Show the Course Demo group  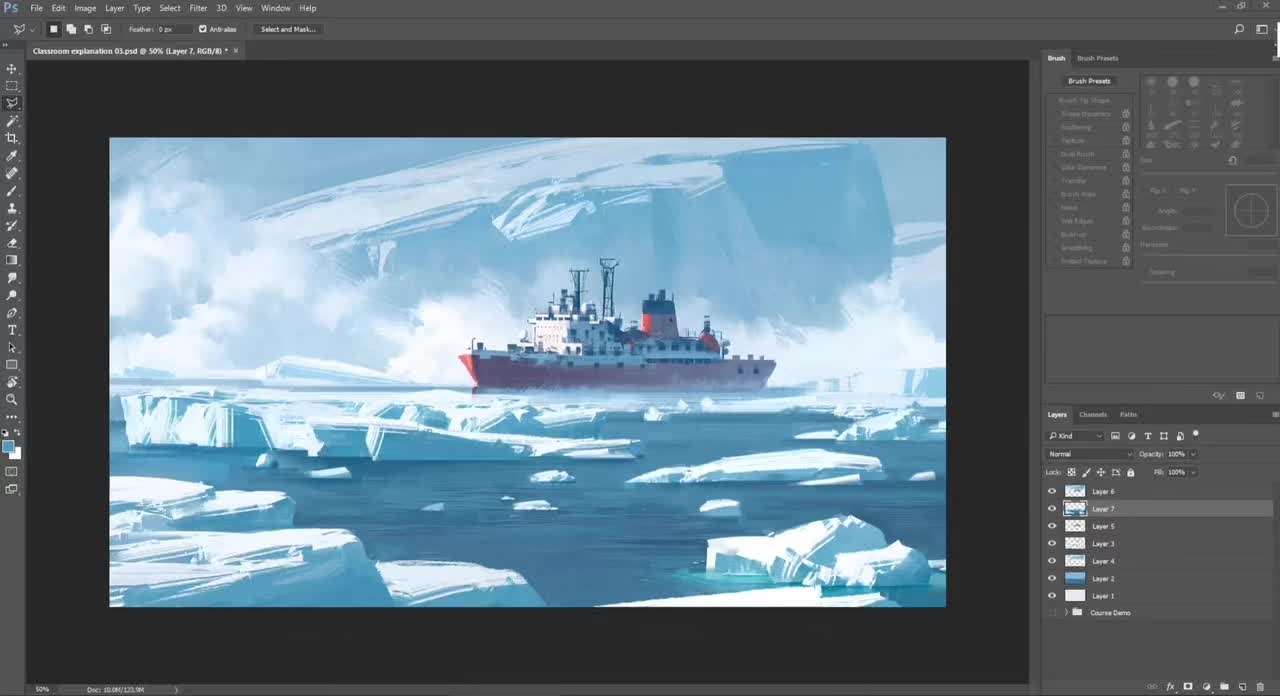pyautogui.click(x=1051, y=612)
